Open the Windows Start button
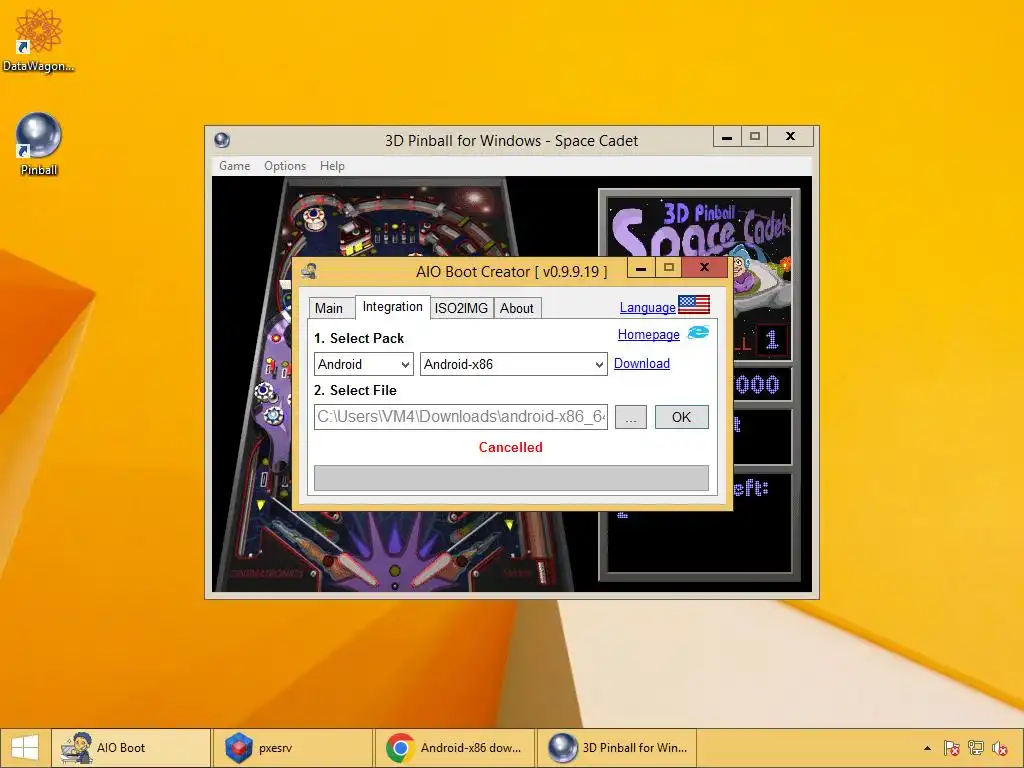Viewport: 1024px width, 768px height. [x=25, y=748]
